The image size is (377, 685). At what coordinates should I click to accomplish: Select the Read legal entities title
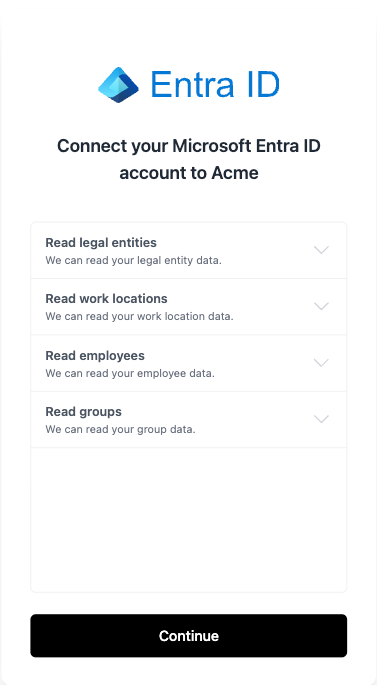[101, 242]
